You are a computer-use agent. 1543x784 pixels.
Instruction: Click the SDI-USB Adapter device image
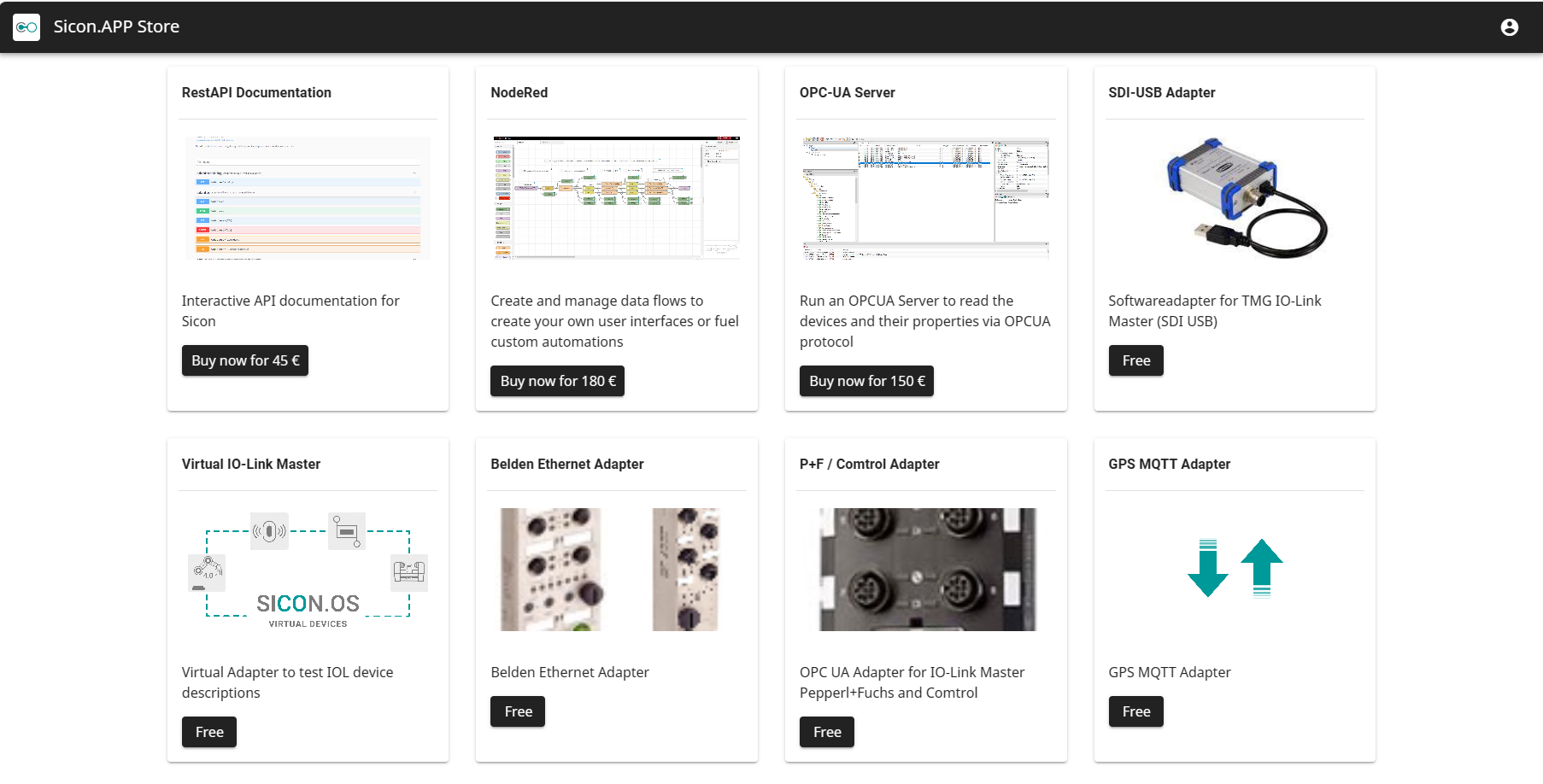click(x=1235, y=197)
